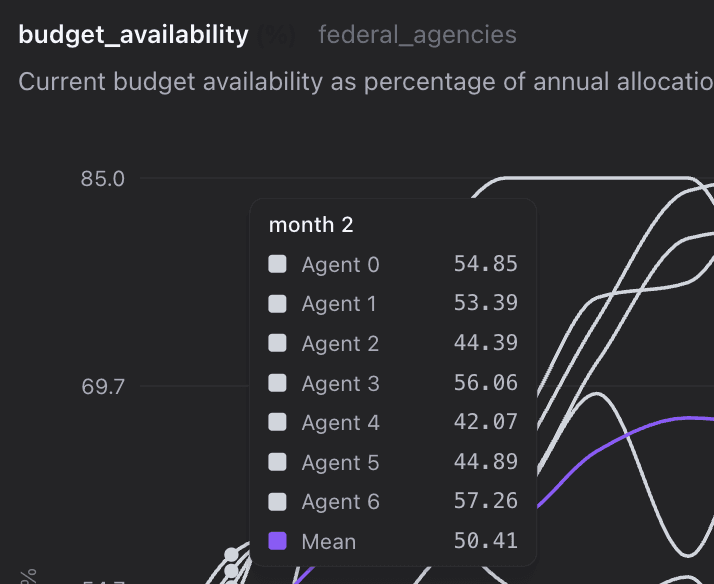Click the Agent 3 label text
Viewport: 714px width, 584px height.
[340, 383]
